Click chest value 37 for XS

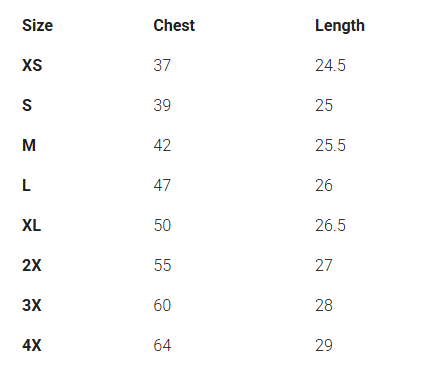click(162, 65)
